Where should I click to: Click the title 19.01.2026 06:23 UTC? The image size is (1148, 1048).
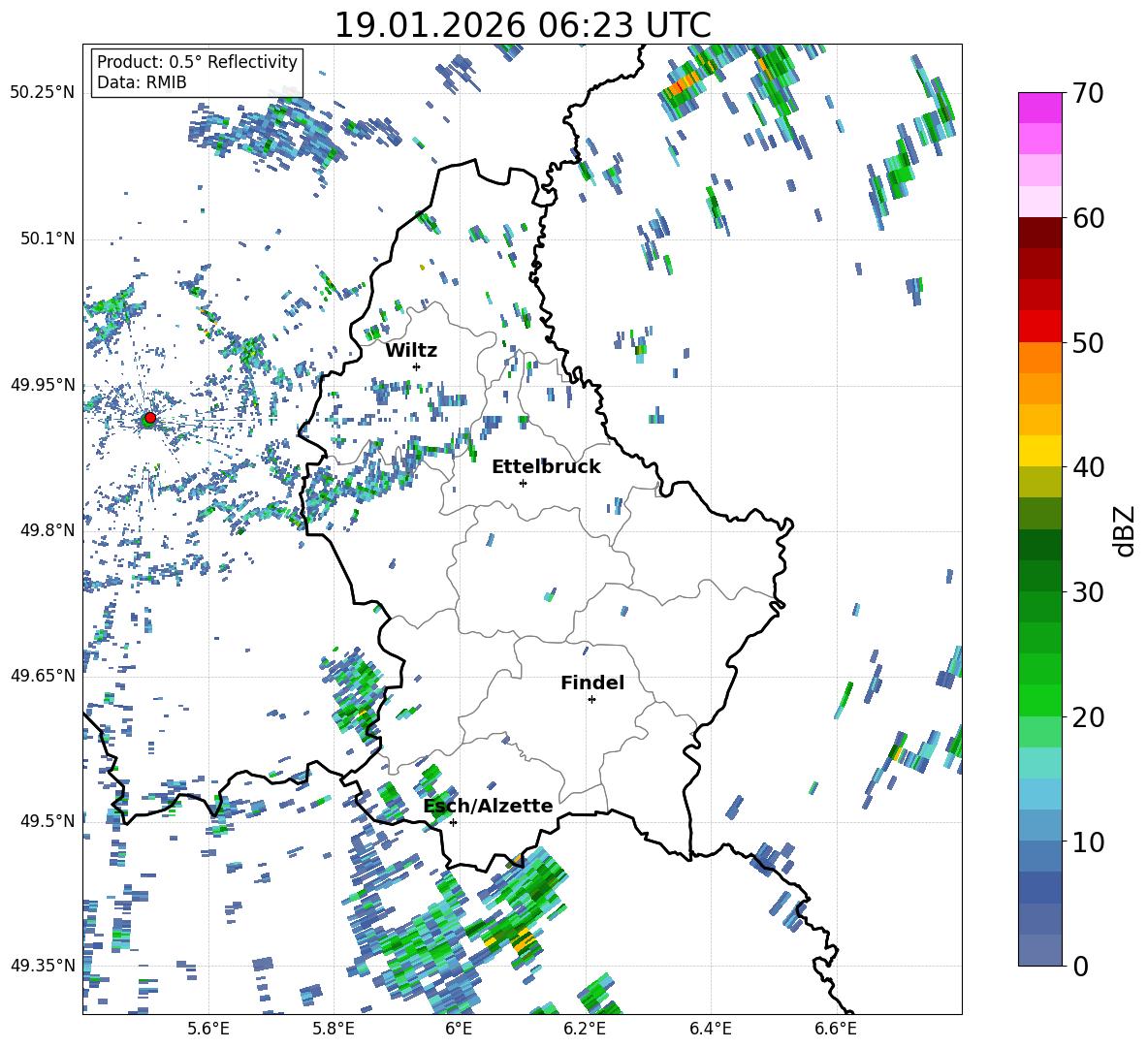click(523, 25)
